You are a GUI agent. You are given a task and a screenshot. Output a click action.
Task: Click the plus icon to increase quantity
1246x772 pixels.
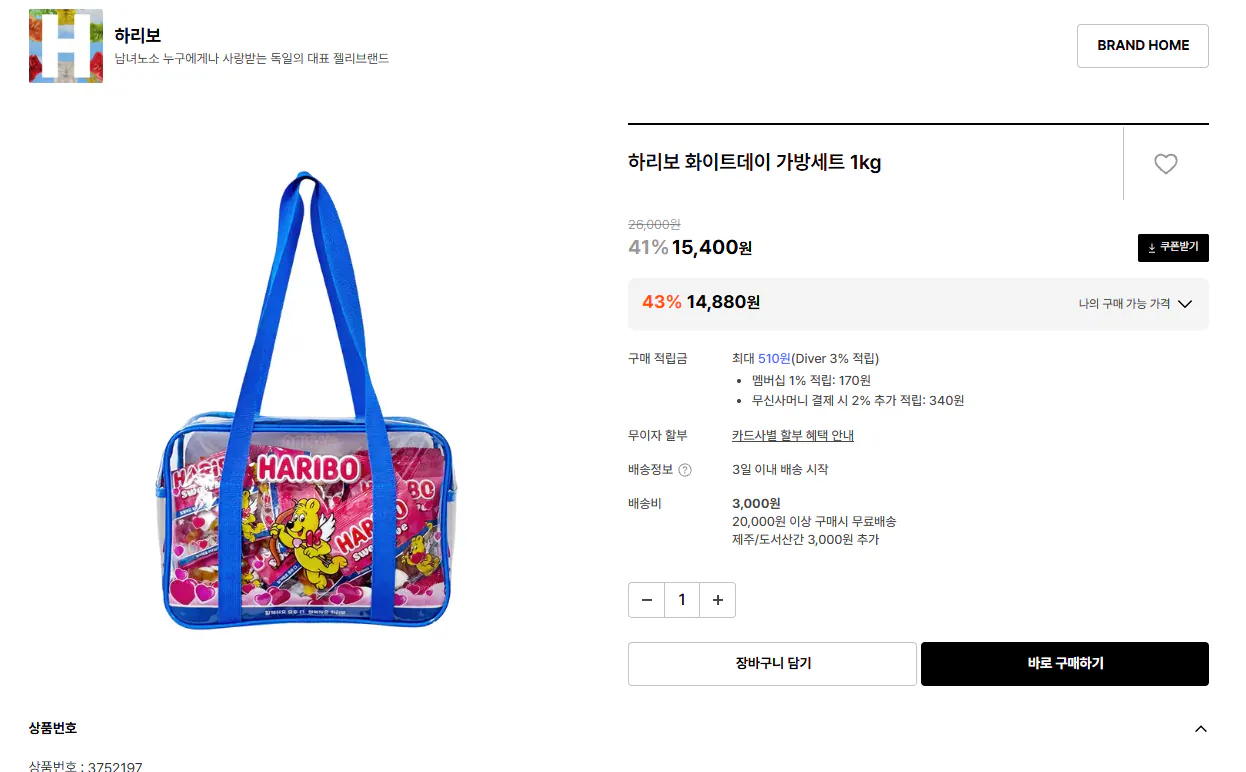(x=717, y=600)
